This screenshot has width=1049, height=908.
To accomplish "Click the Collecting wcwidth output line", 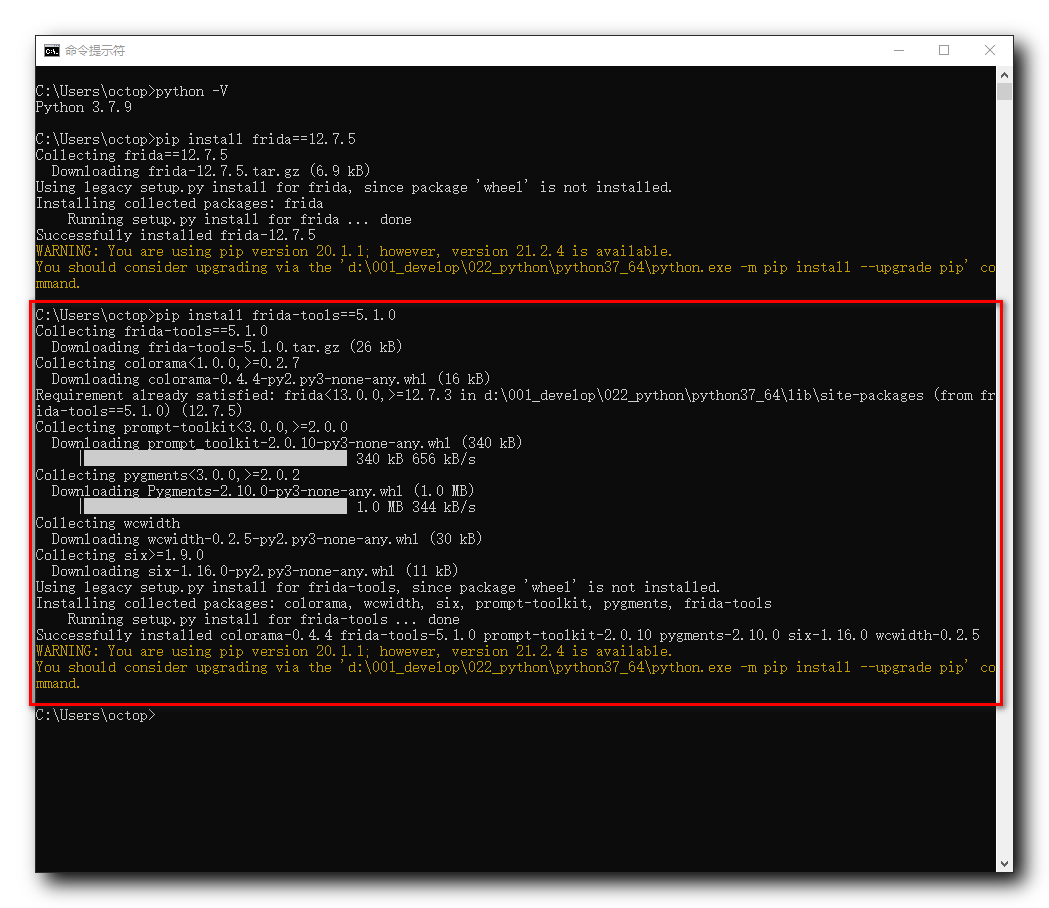I will (110, 523).
